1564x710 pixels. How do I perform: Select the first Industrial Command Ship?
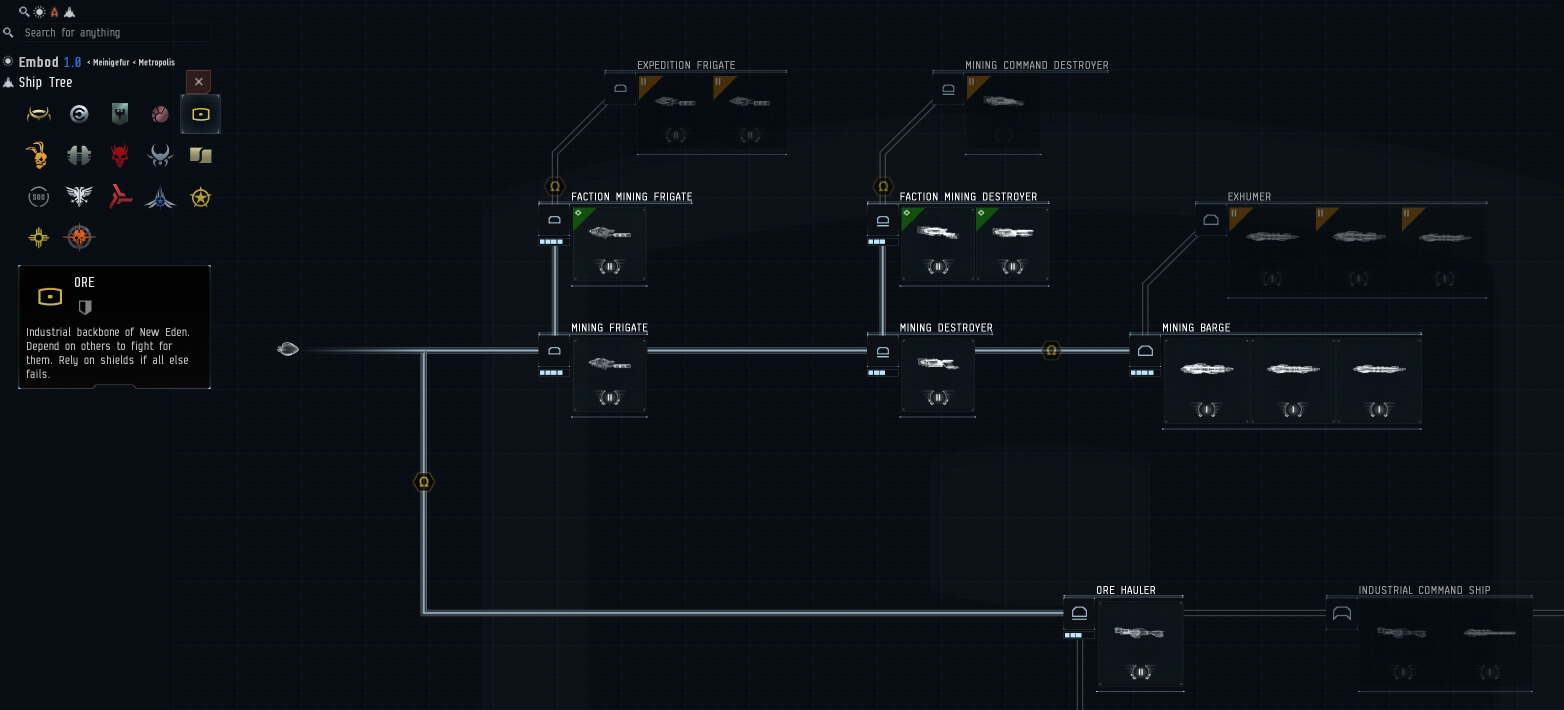[x=1402, y=644]
